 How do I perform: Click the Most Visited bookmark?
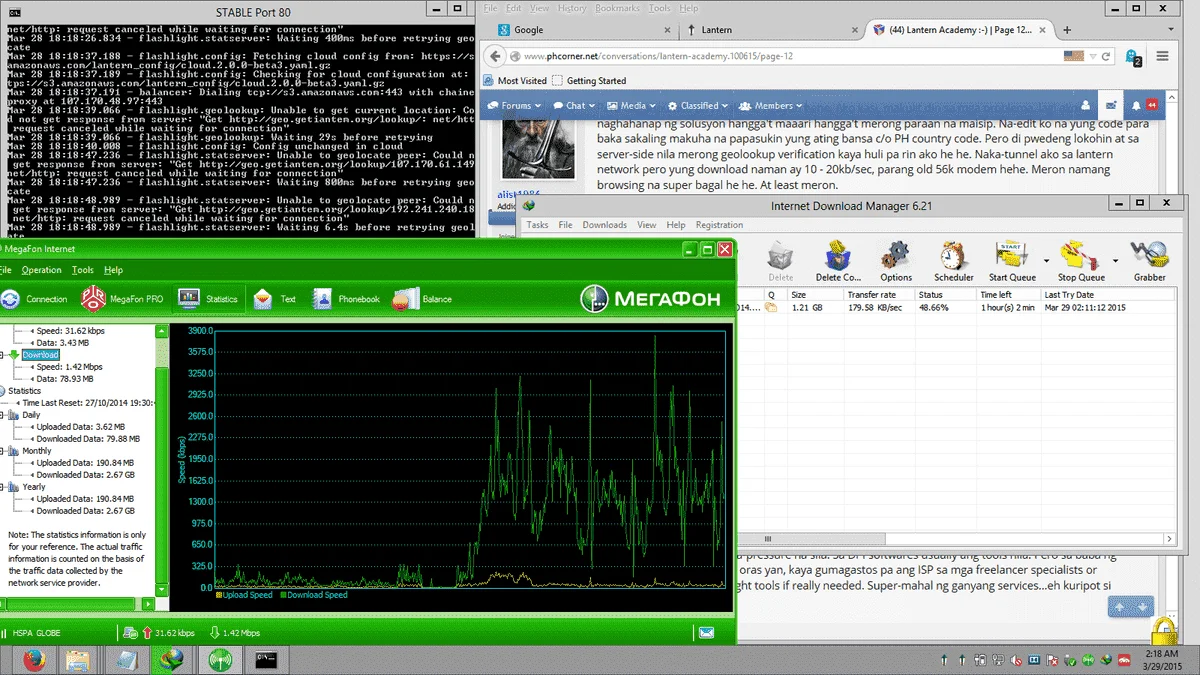pos(515,81)
